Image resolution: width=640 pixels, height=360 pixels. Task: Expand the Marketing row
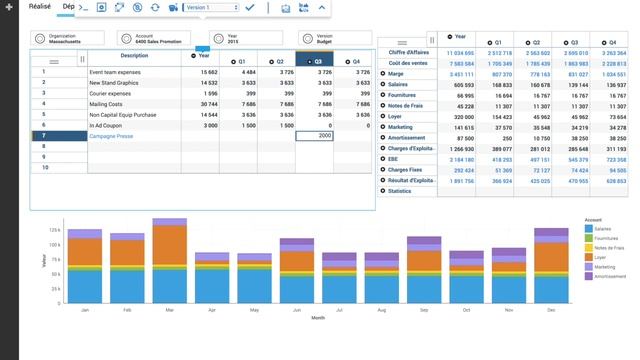383,127
